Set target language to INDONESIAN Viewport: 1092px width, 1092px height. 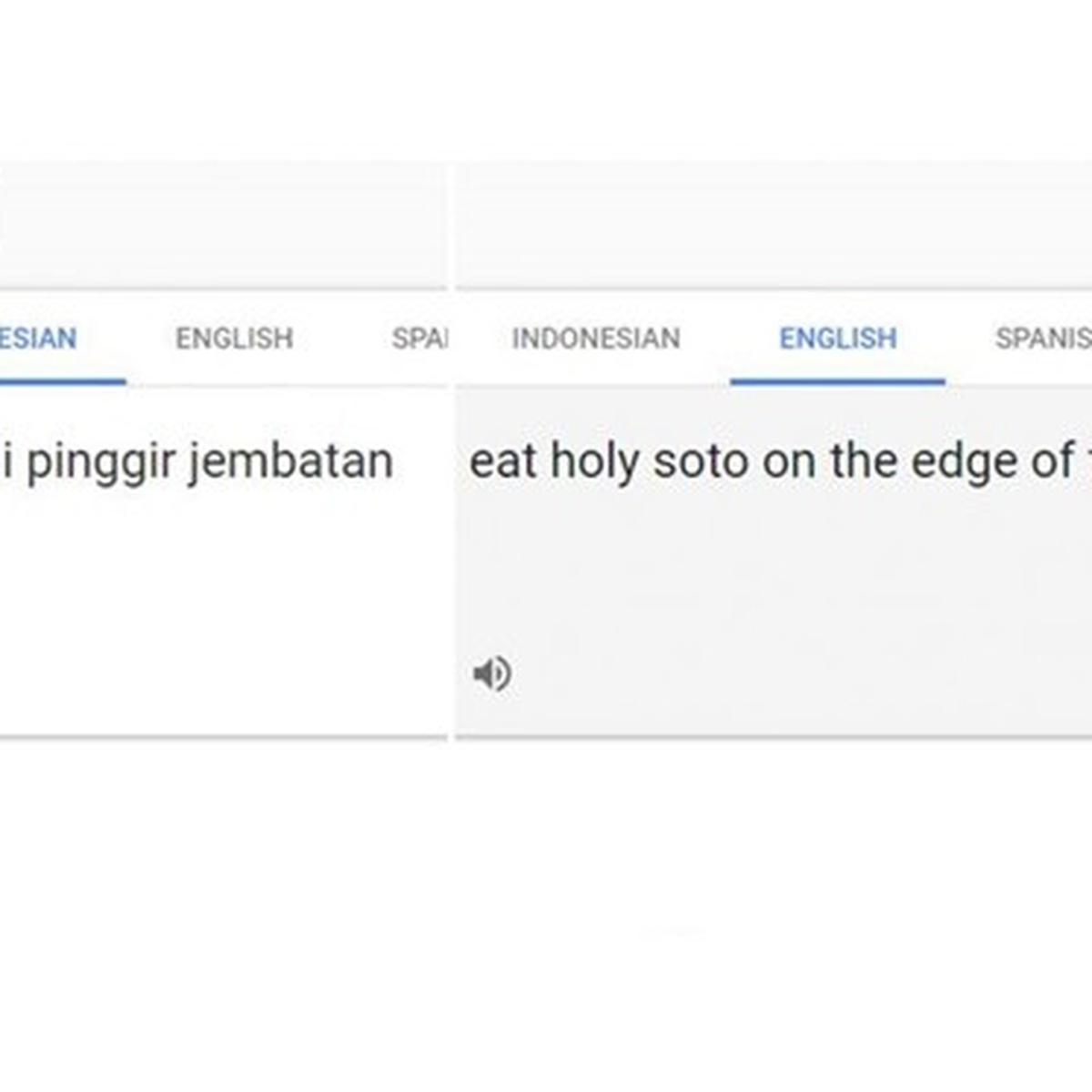596,339
